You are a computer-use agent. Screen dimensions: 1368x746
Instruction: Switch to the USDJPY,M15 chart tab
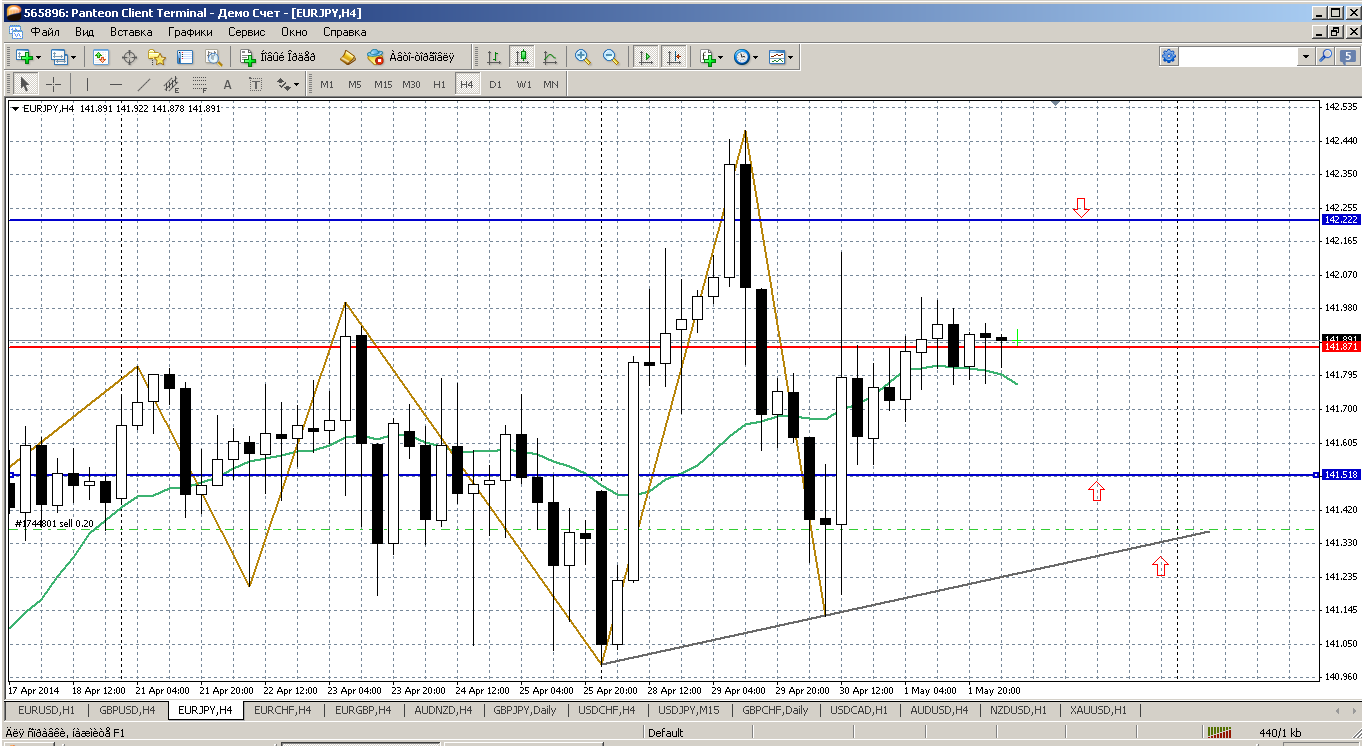tap(689, 710)
